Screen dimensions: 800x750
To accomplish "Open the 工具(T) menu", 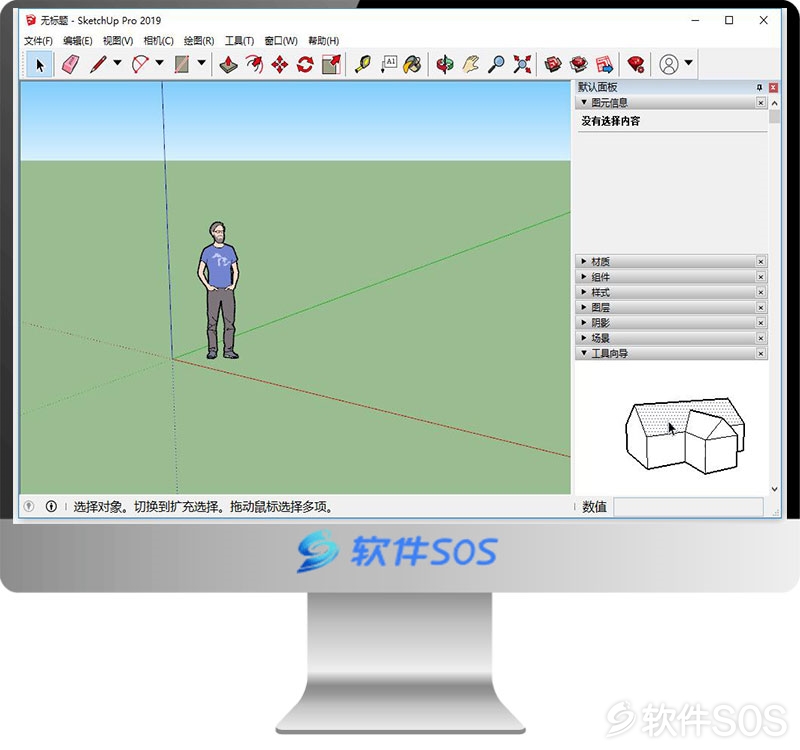I will click(239, 41).
